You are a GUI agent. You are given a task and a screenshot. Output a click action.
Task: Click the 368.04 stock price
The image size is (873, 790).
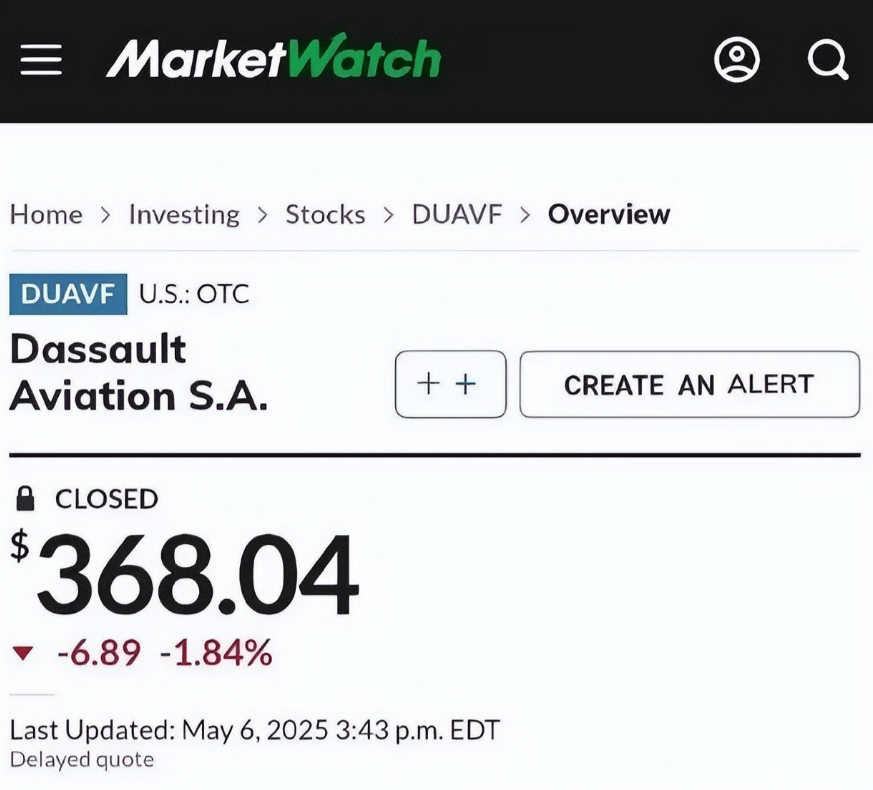[195, 576]
